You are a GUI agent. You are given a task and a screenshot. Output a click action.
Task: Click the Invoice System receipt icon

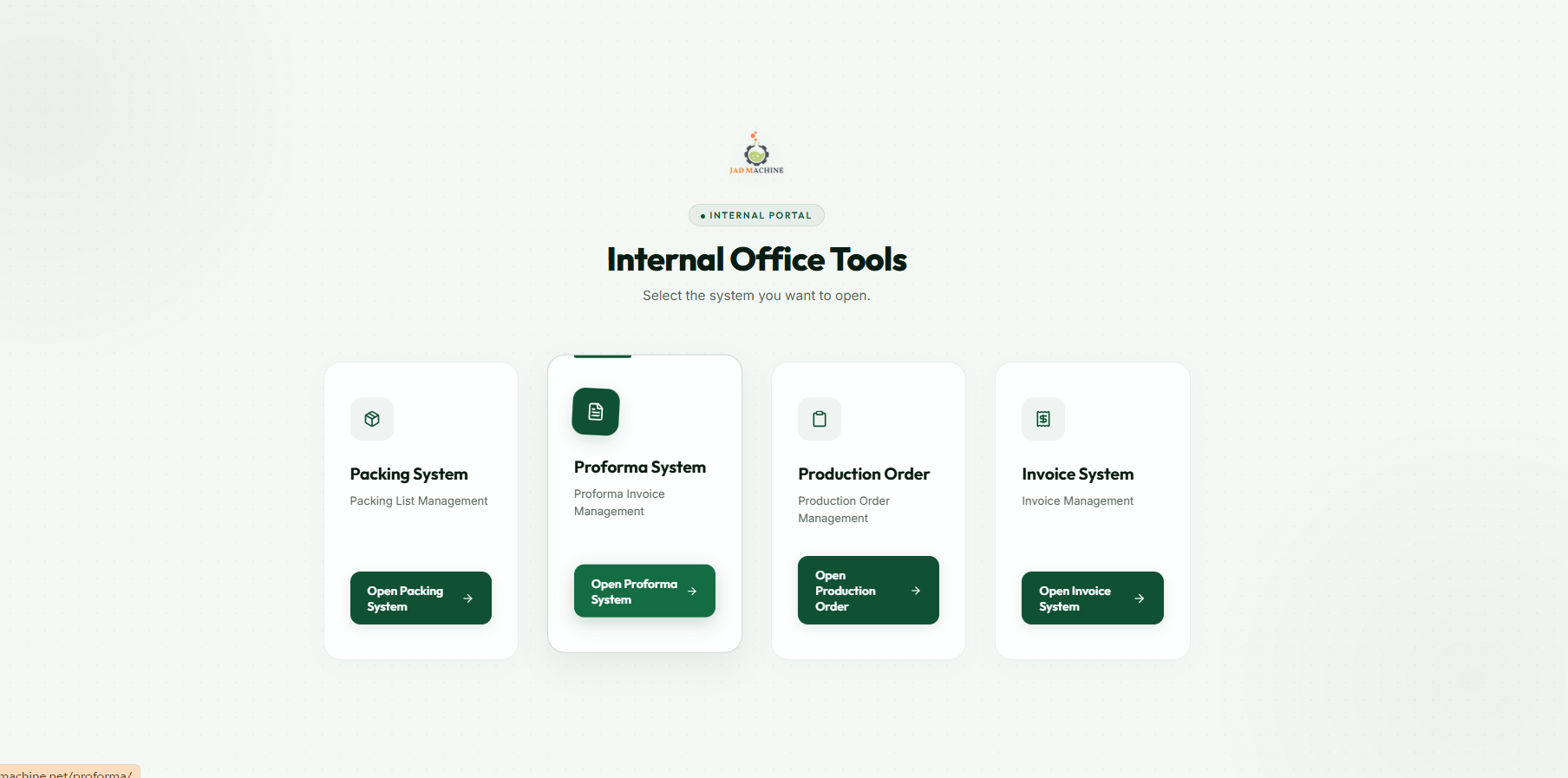pos(1043,419)
